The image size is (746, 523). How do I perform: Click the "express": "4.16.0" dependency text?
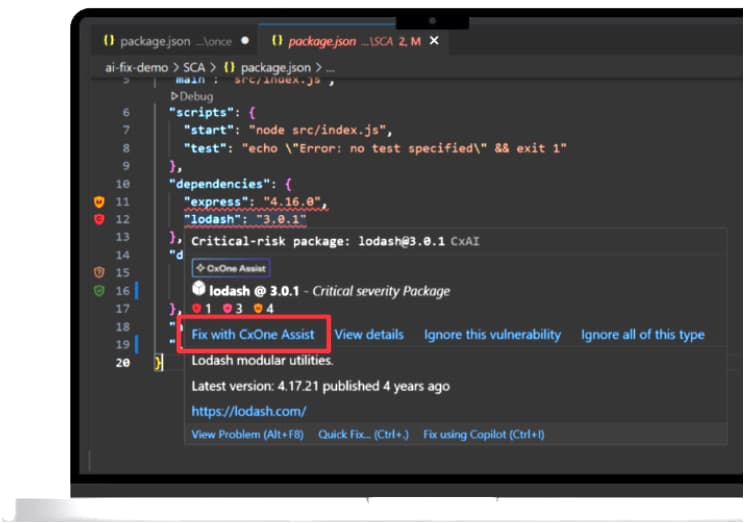point(255,202)
